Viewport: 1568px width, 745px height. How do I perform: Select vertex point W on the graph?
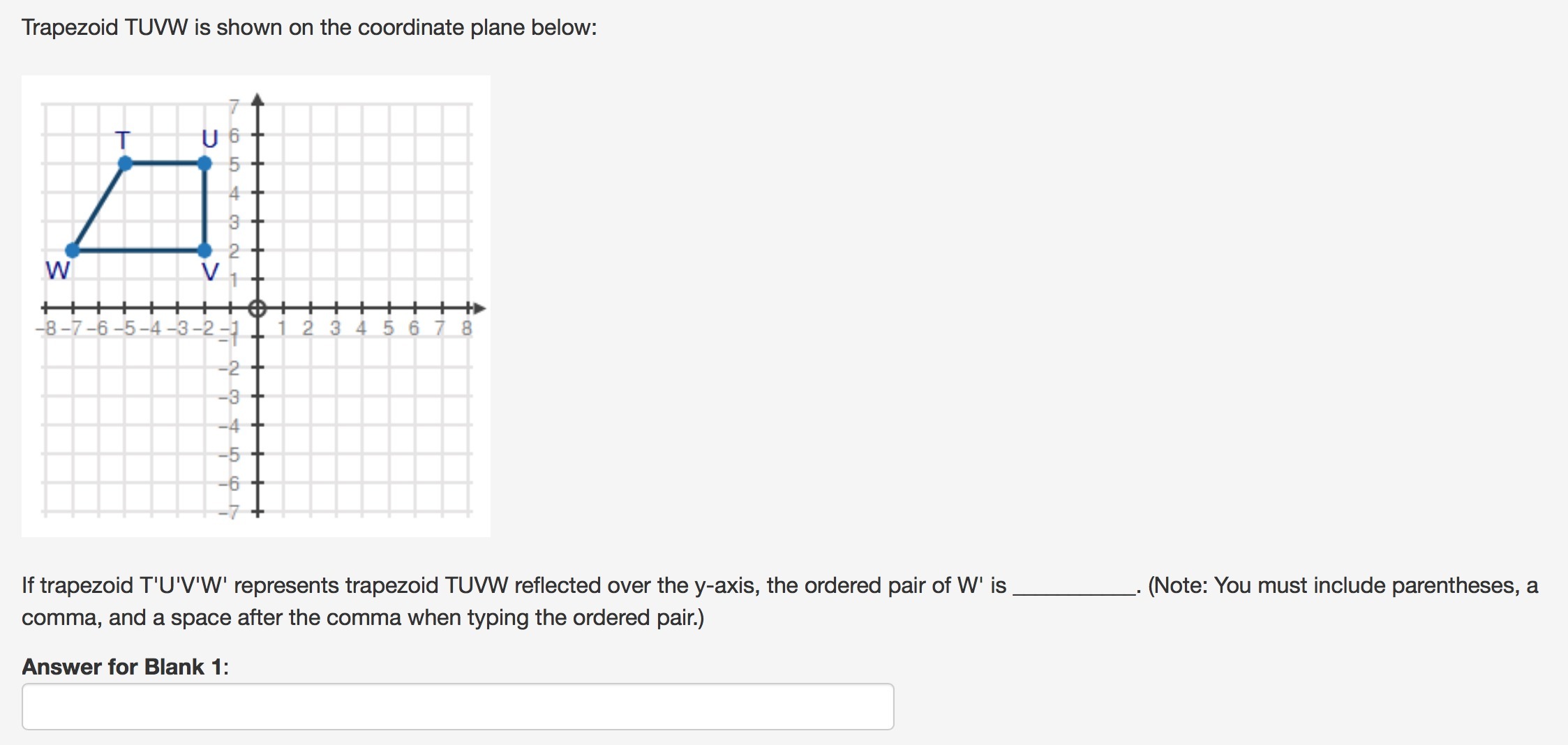coord(73,250)
